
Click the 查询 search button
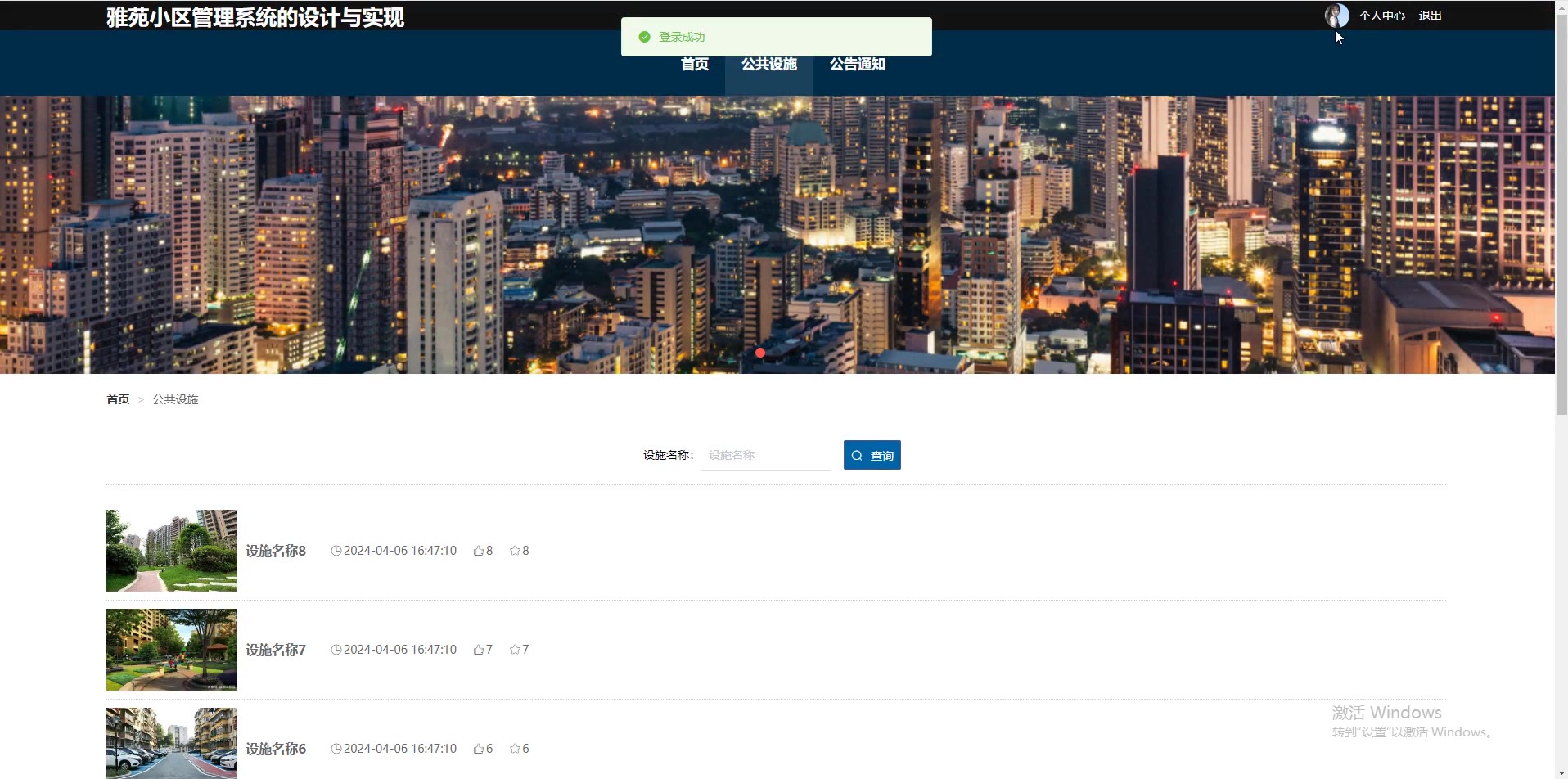click(x=872, y=455)
